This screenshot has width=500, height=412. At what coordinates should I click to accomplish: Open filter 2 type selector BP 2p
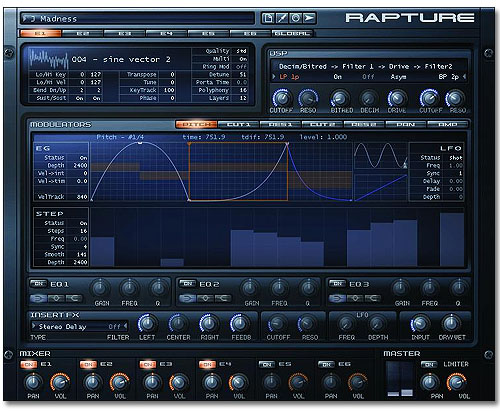(x=448, y=77)
